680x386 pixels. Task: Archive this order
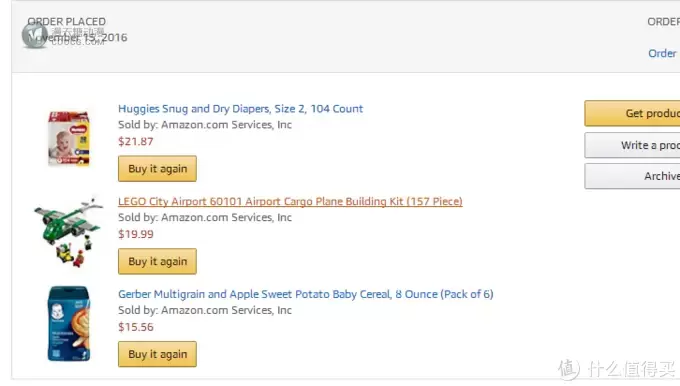click(x=632, y=176)
